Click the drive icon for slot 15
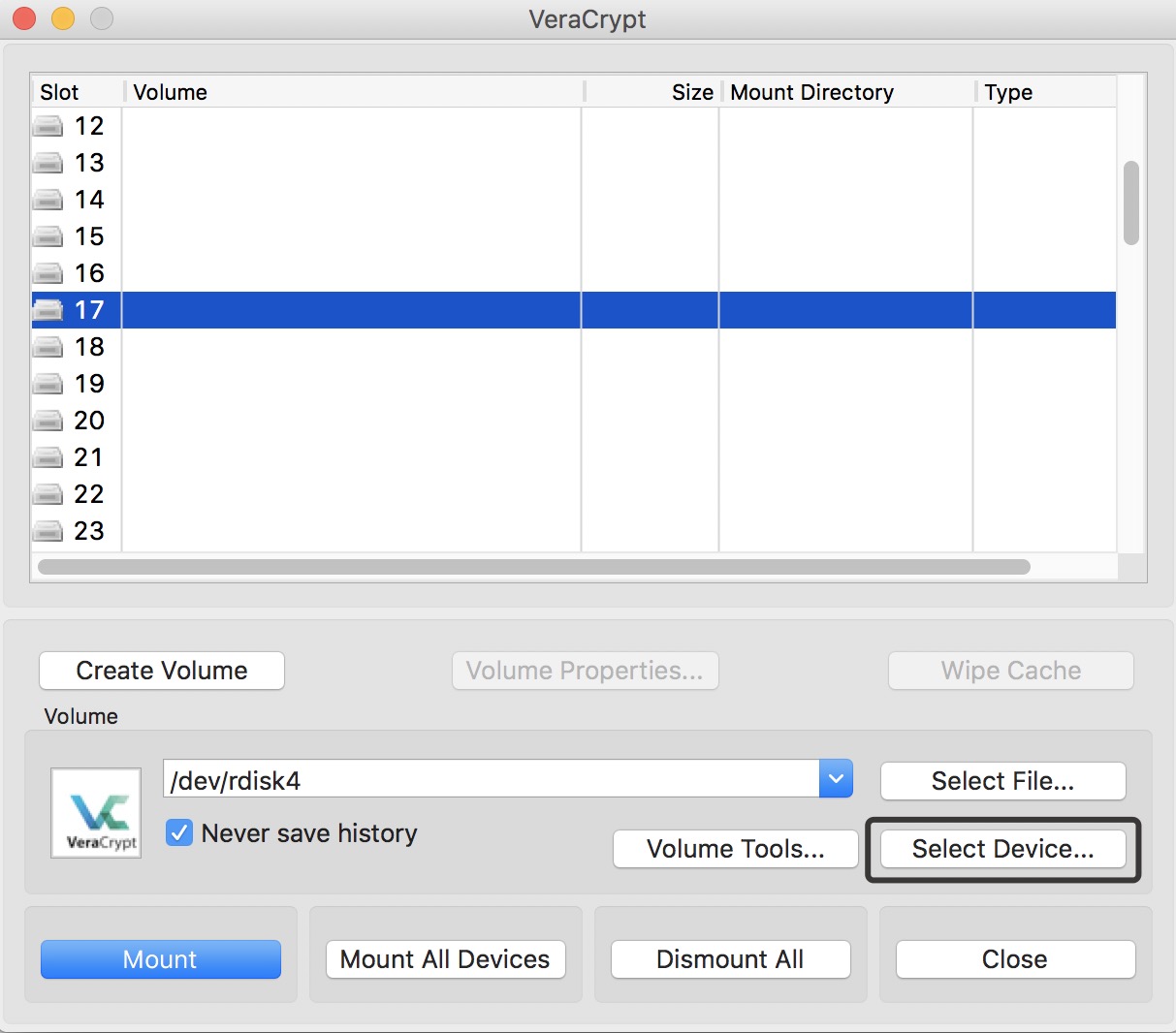This screenshot has height=1033, width=1176. click(x=48, y=236)
